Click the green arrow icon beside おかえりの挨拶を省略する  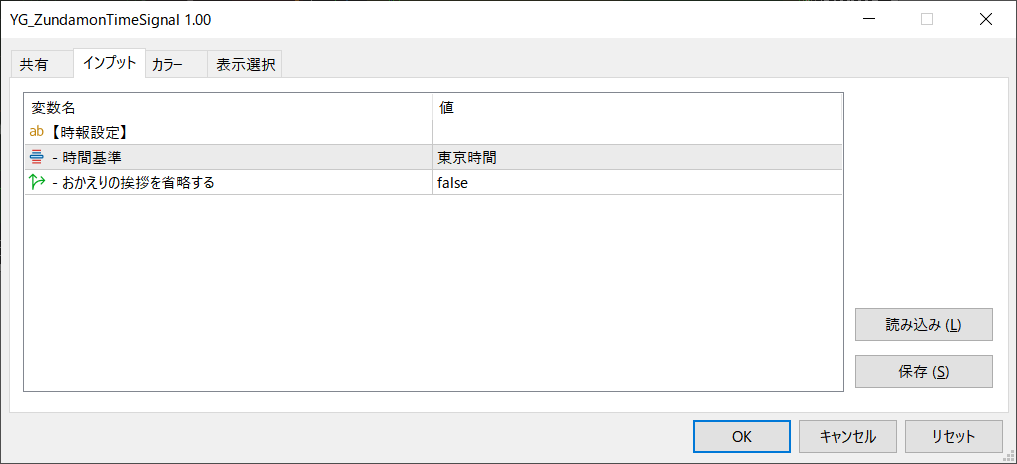[37, 182]
